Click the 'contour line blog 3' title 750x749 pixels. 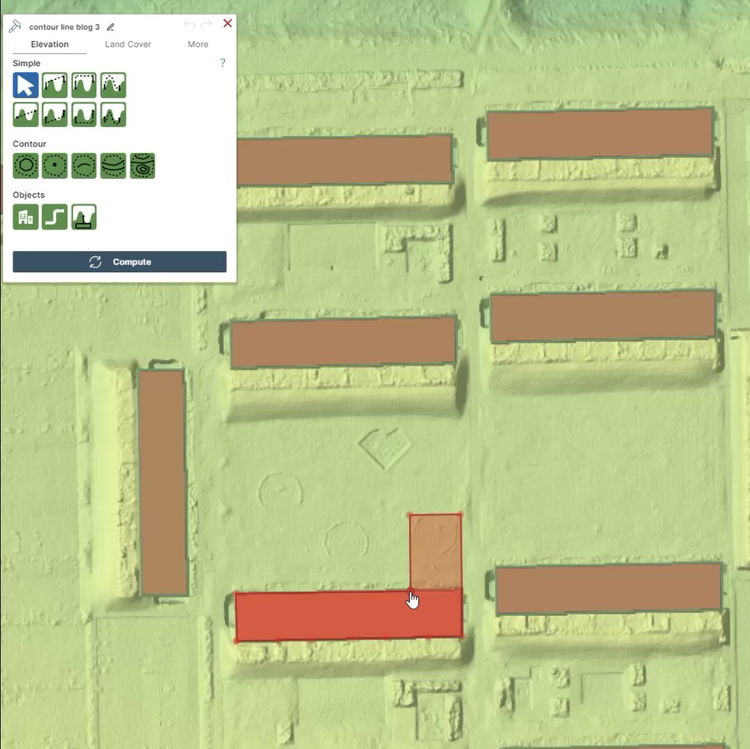click(x=64, y=27)
